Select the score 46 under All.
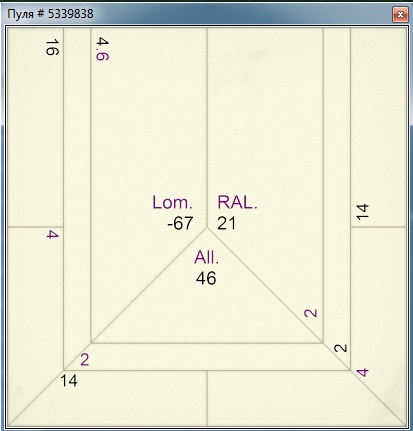The height and width of the screenshot is (431, 413). (x=206, y=278)
